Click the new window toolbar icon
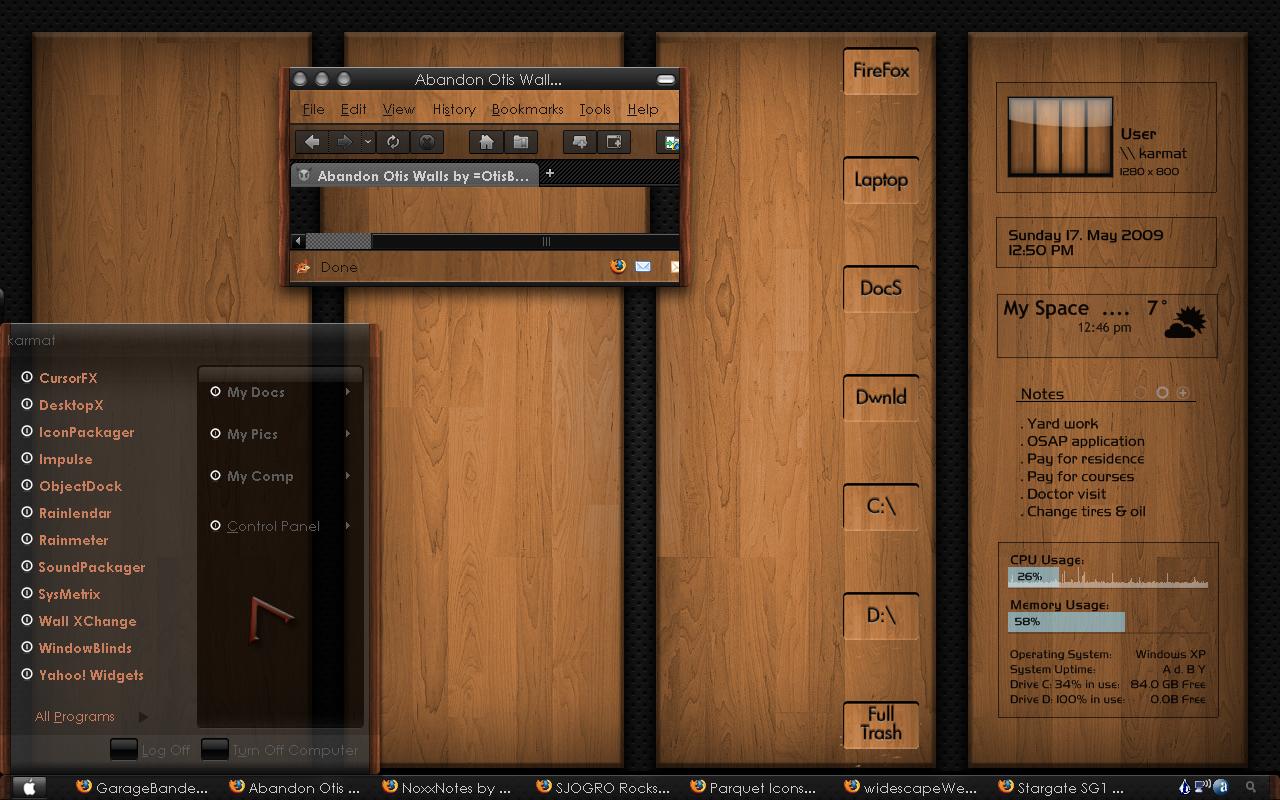Viewport: 1280px width, 800px height. click(614, 142)
